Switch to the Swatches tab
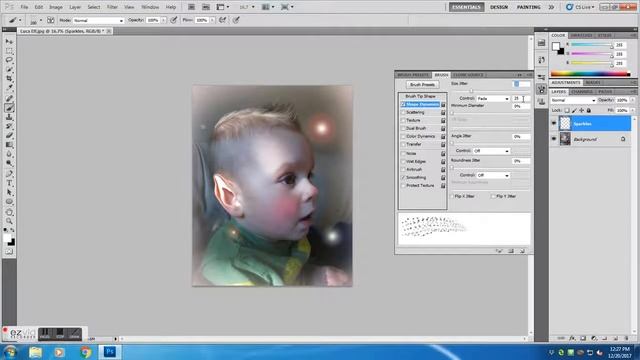640x360 pixels. (x=581, y=36)
